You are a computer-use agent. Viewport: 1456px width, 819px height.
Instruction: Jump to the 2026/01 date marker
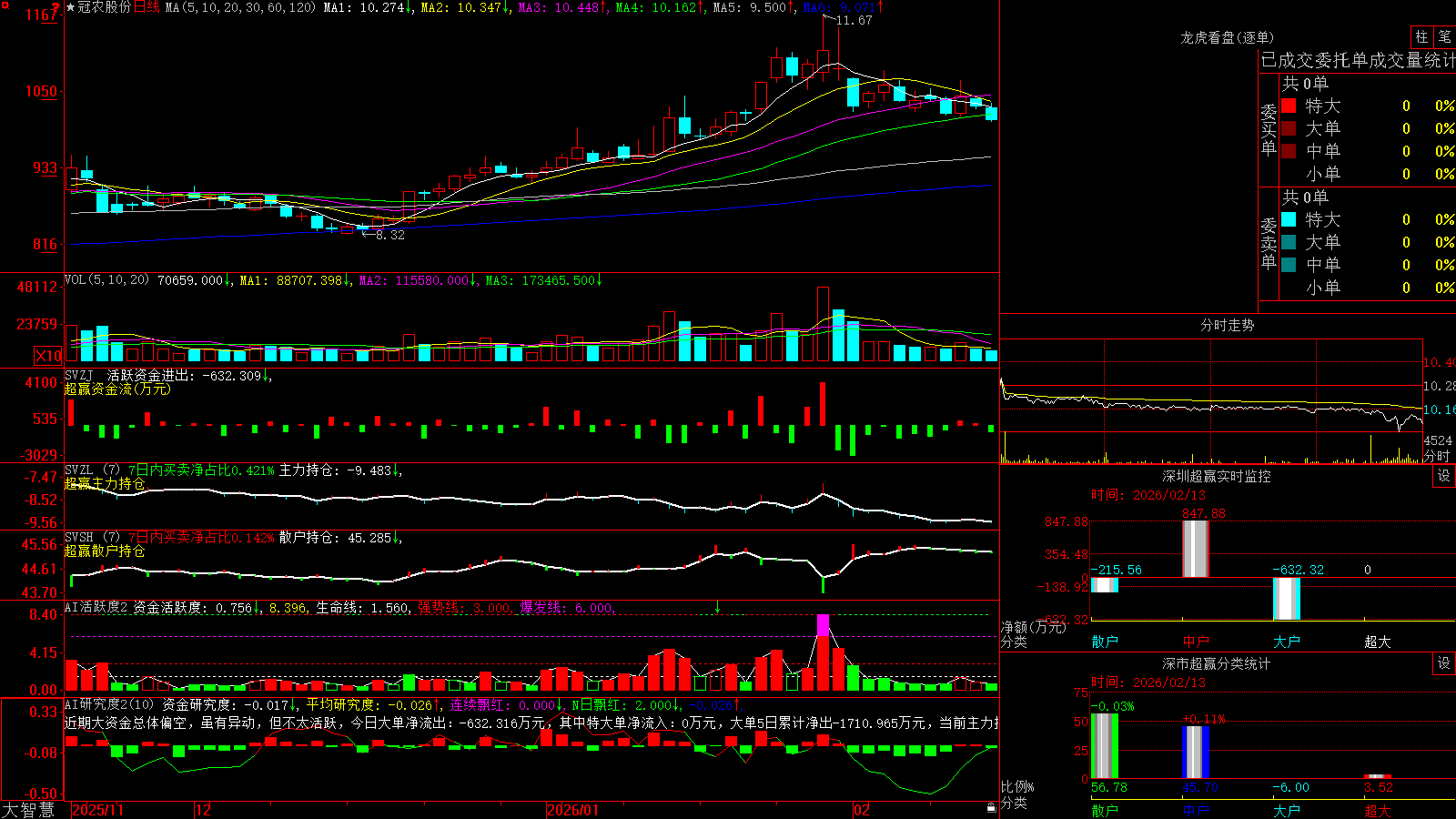572,810
